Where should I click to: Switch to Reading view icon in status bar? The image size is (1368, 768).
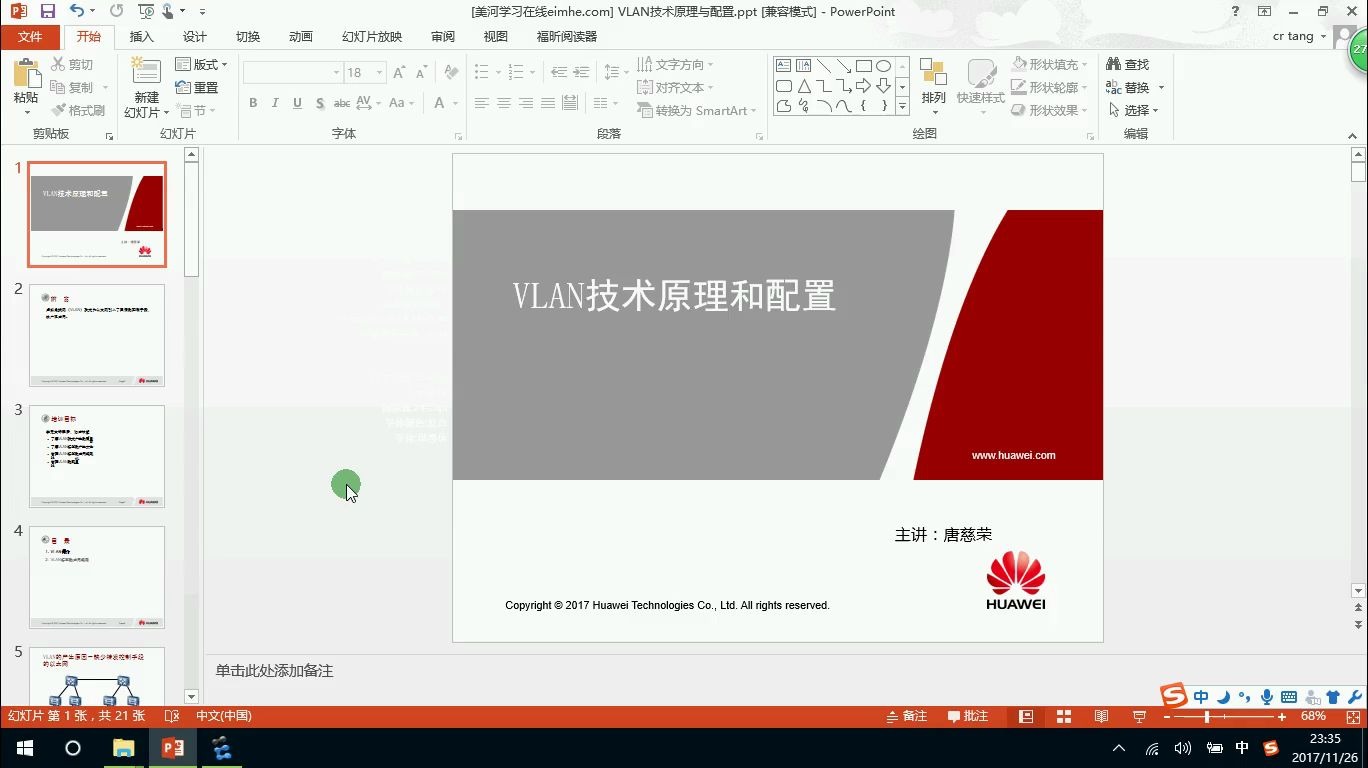[1101, 716]
